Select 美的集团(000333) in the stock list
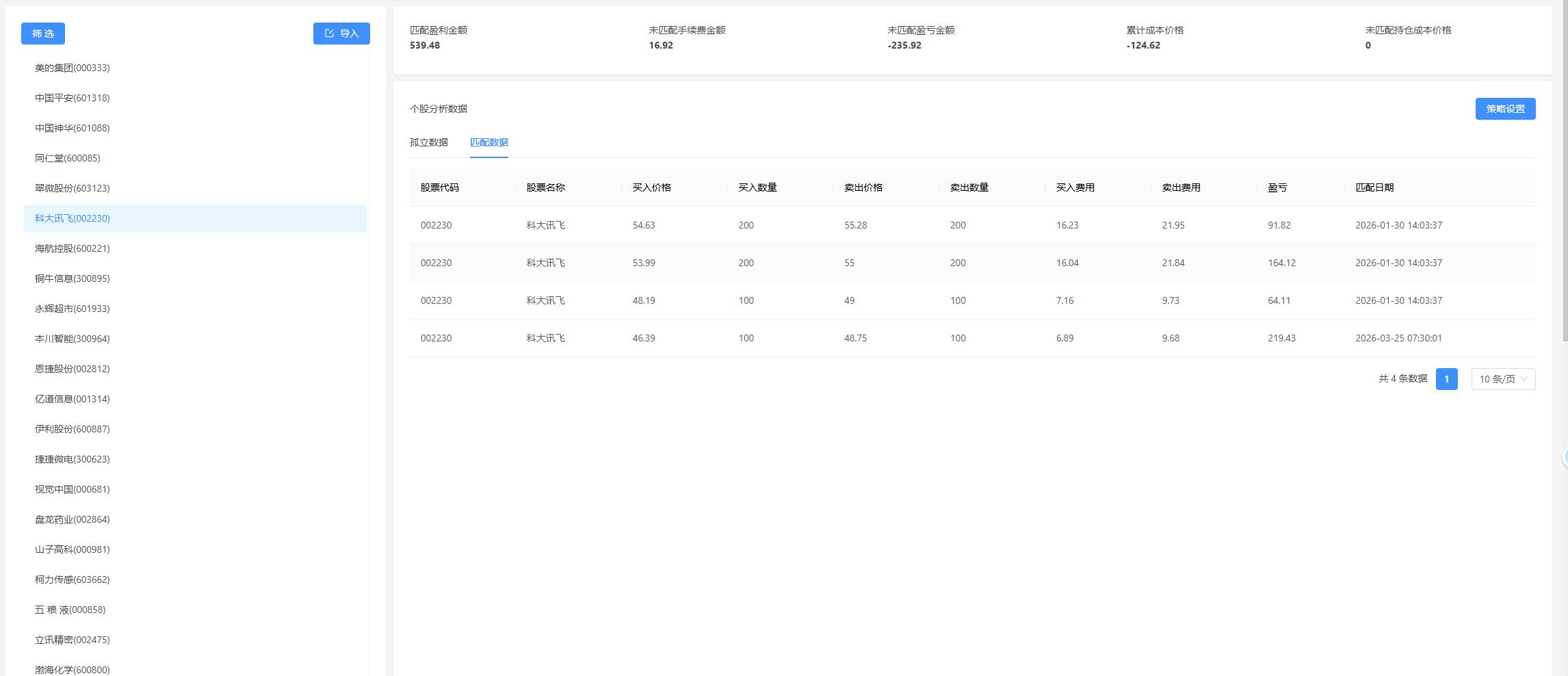This screenshot has width=1568, height=676. (x=72, y=68)
